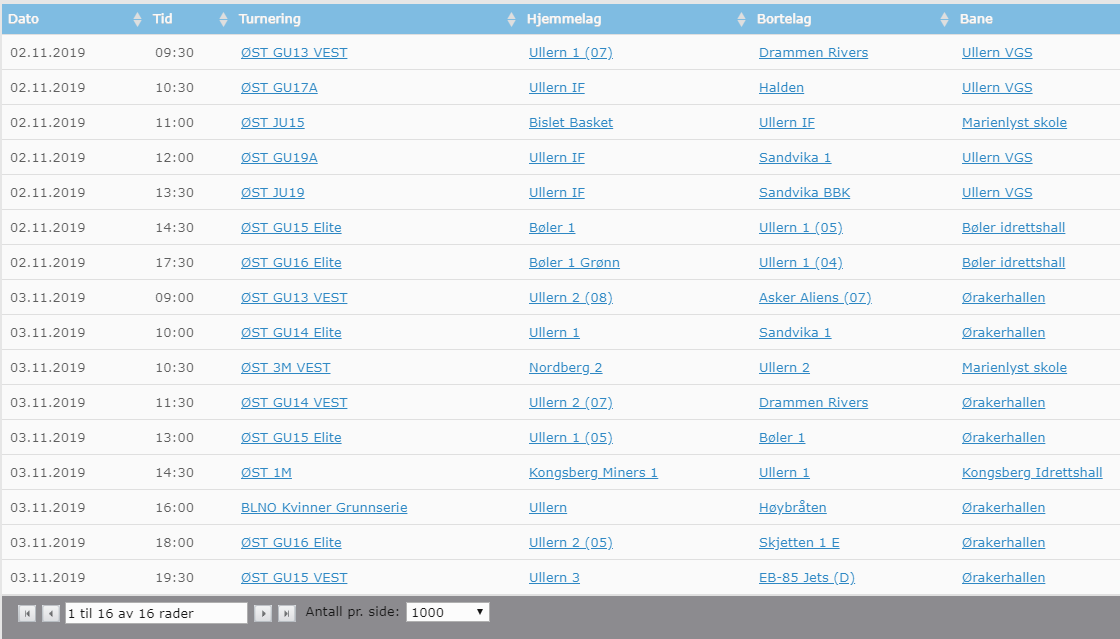Select the Høybråten away team link
This screenshot has height=639, width=1120.
tap(792, 507)
